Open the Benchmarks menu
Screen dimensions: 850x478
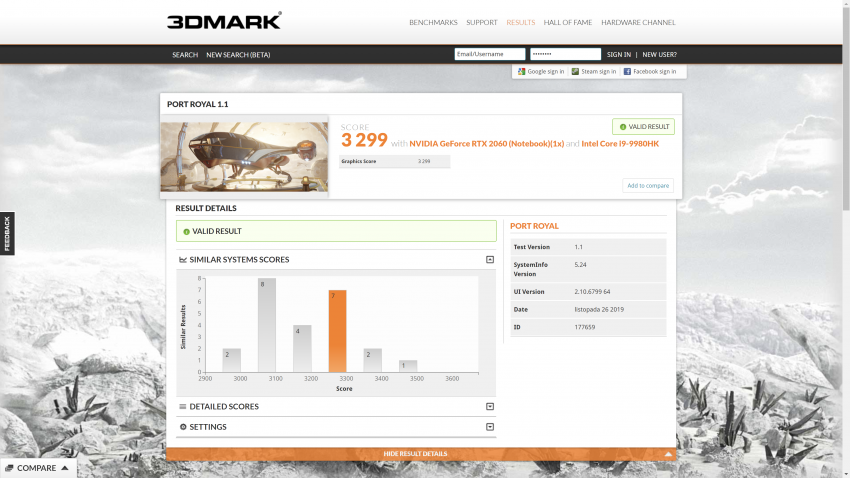tap(433, 22)
